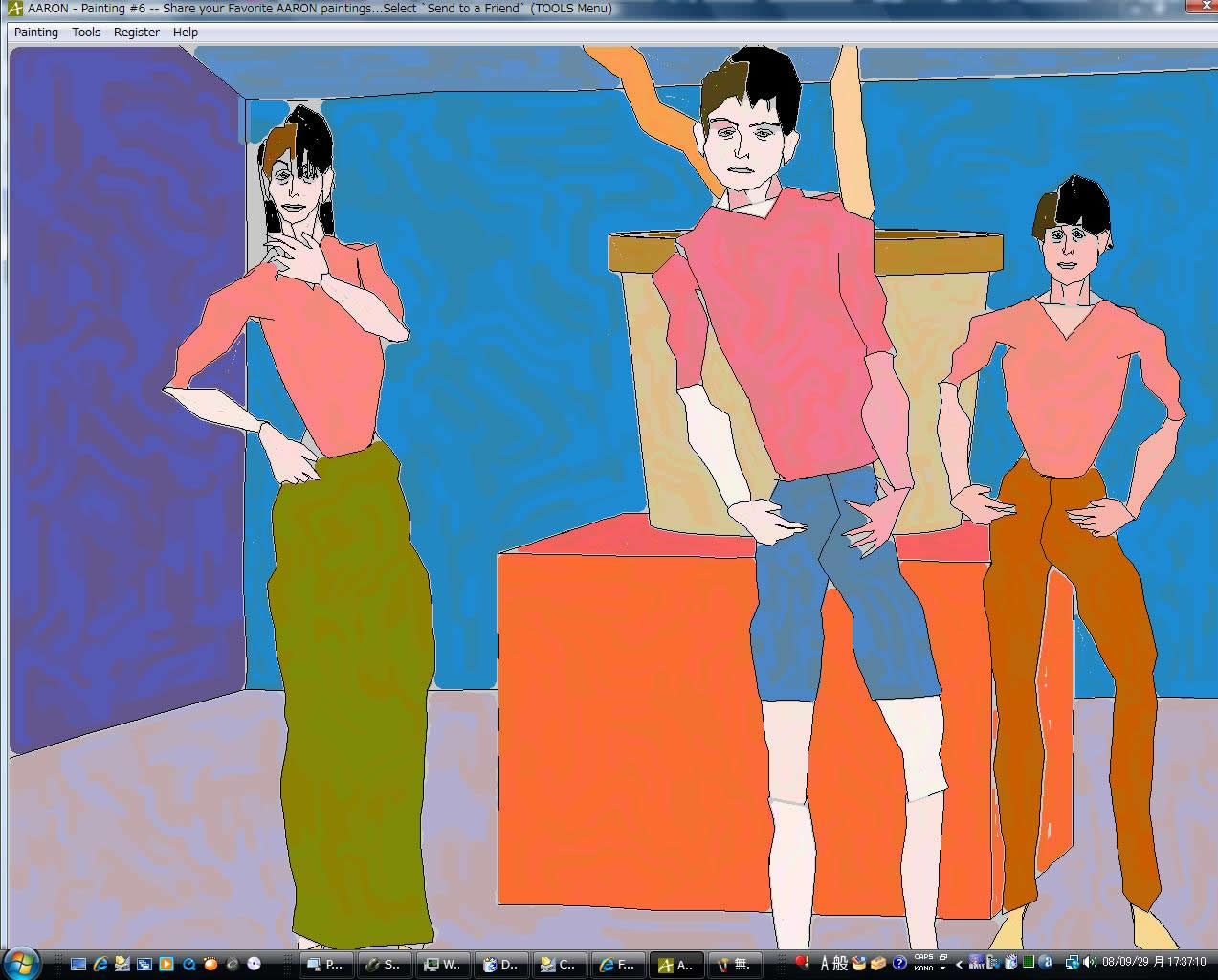The width and height of the screenshot is (1218, 980).
Task: Click the orange ball quick launch icon
Action: pyautogui.click(x=210, y=964)
